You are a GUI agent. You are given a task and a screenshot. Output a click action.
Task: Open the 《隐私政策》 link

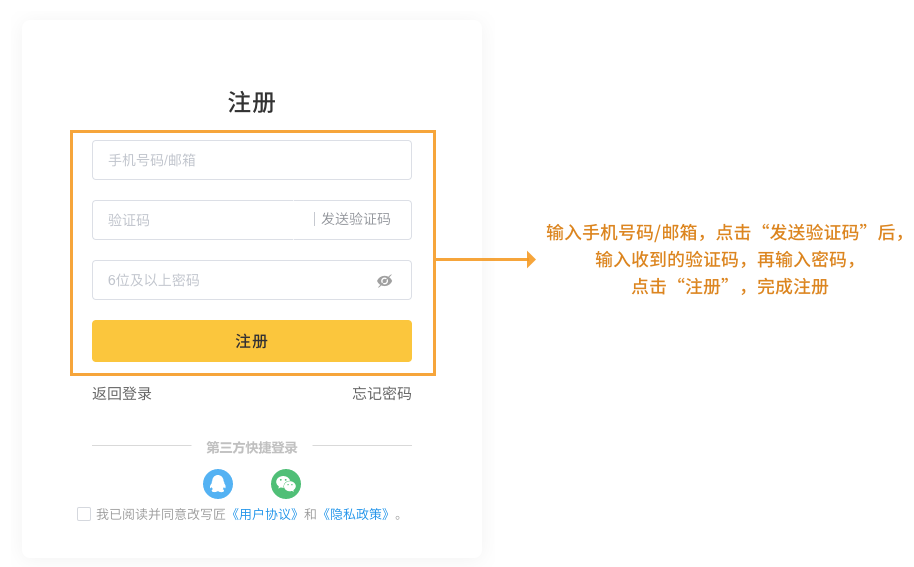356,514
